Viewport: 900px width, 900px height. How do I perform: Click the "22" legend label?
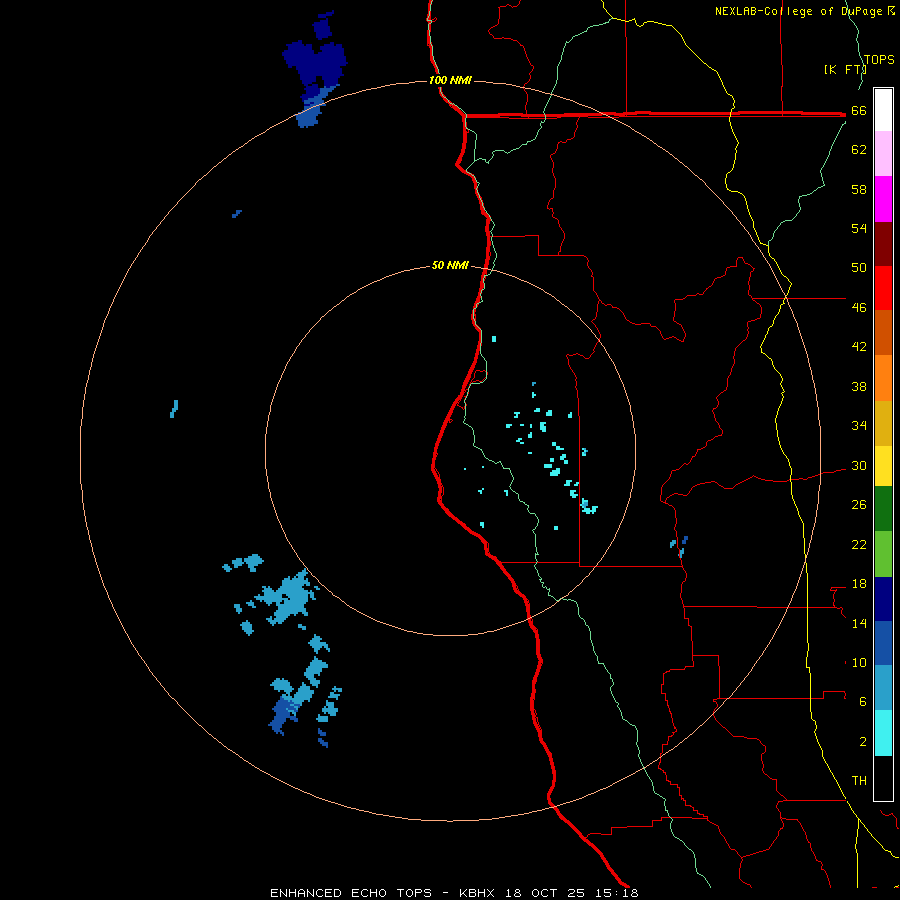(859, 544)
